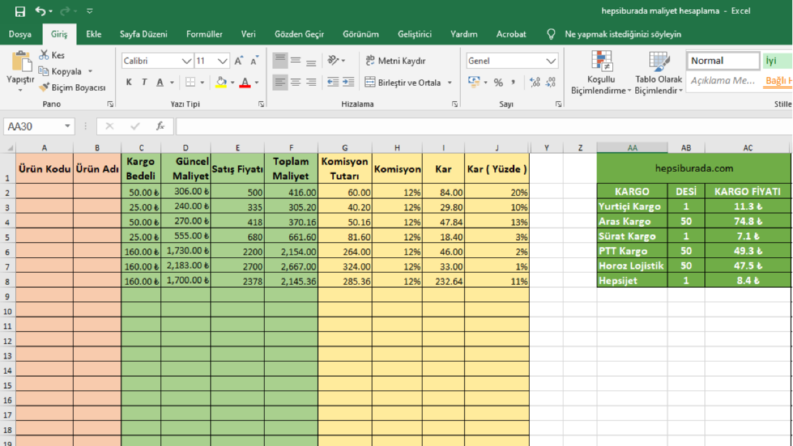This screenshot has width=793, height=446.
Task: Apply yellow fill color bucket
Action: pyautogui.click(x=221, y=82)
